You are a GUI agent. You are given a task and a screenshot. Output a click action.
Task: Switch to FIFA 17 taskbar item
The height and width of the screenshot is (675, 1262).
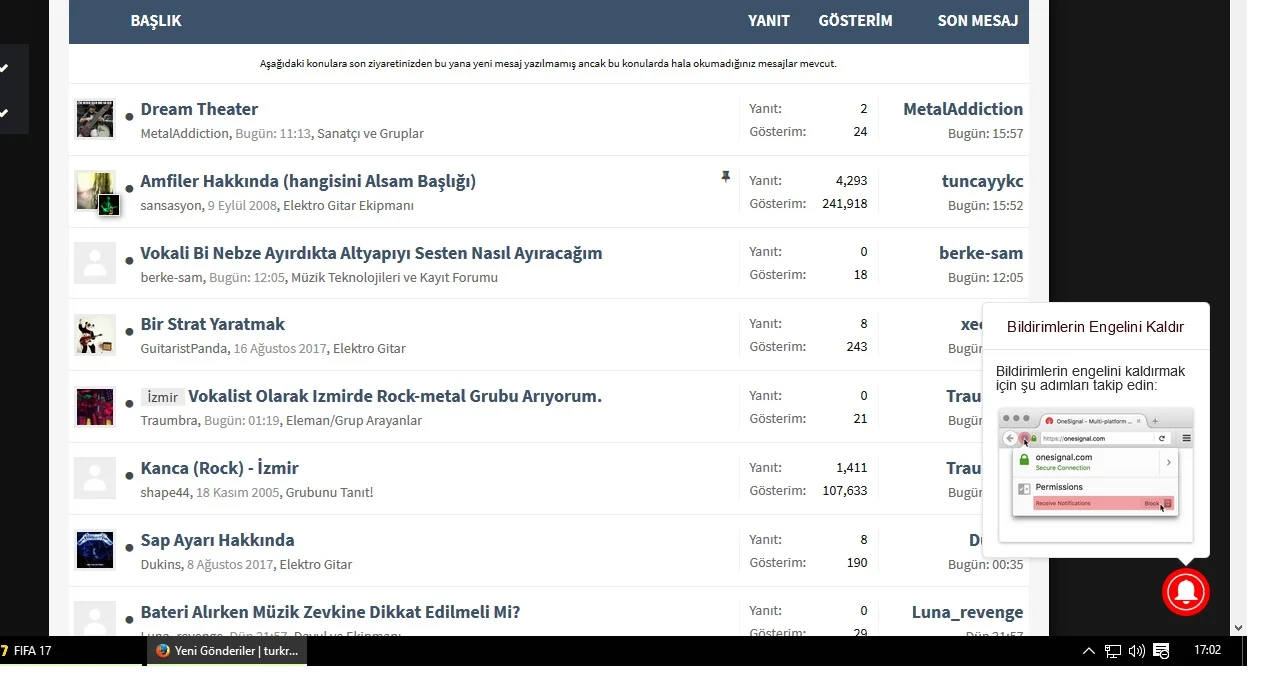(x=30, y=651)
